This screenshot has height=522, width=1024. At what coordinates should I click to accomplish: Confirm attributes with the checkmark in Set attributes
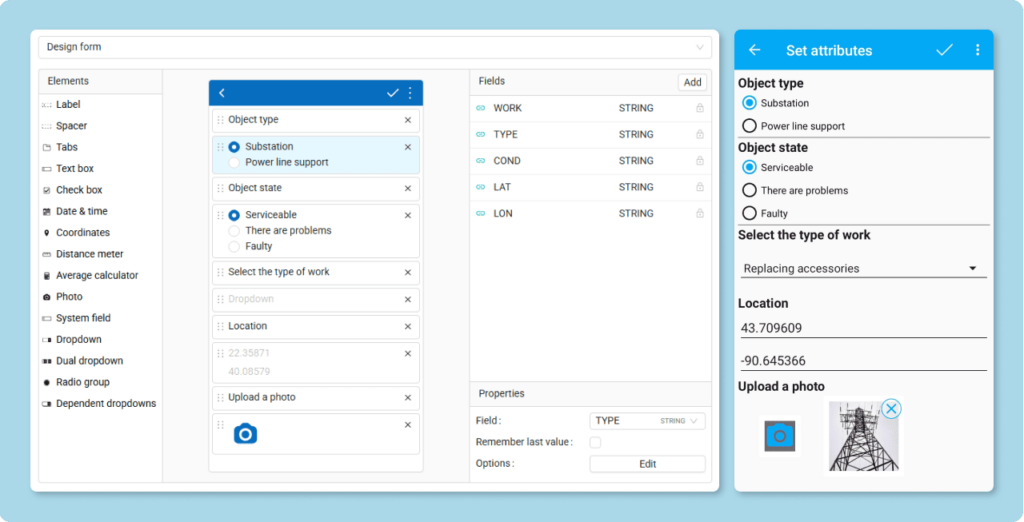(944, 50)
